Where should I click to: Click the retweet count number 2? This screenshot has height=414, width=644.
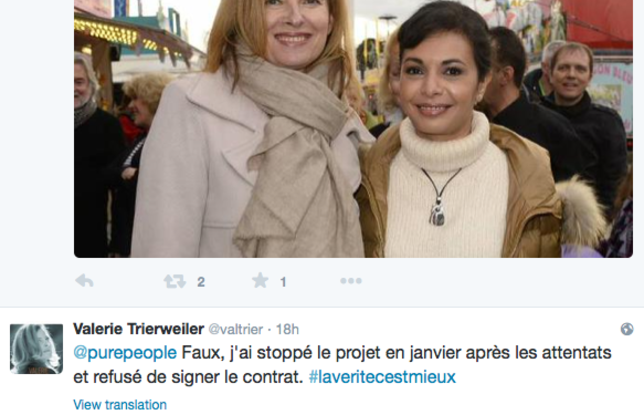point(201,282)
